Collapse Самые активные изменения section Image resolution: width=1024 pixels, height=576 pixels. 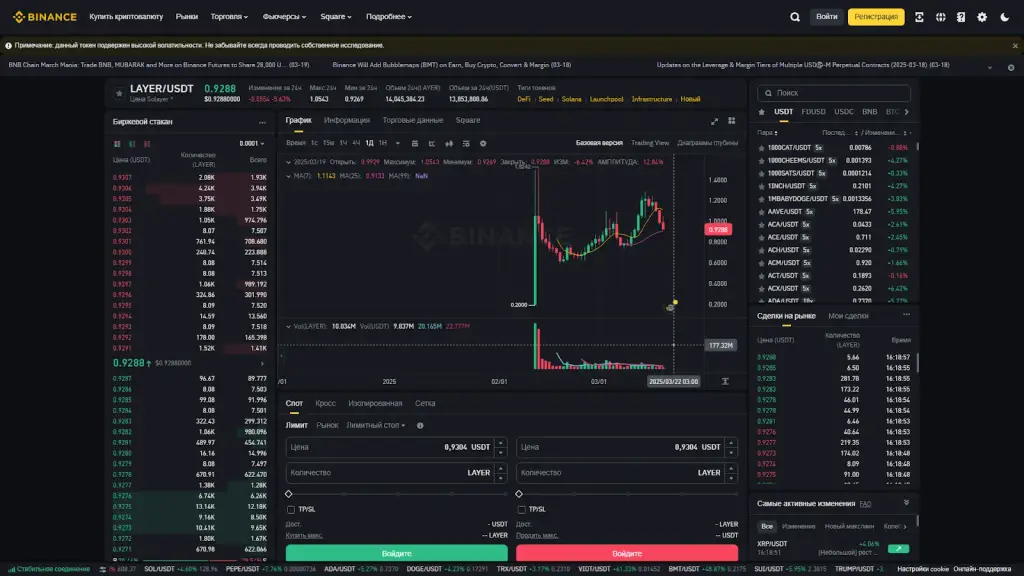point(906,503)
